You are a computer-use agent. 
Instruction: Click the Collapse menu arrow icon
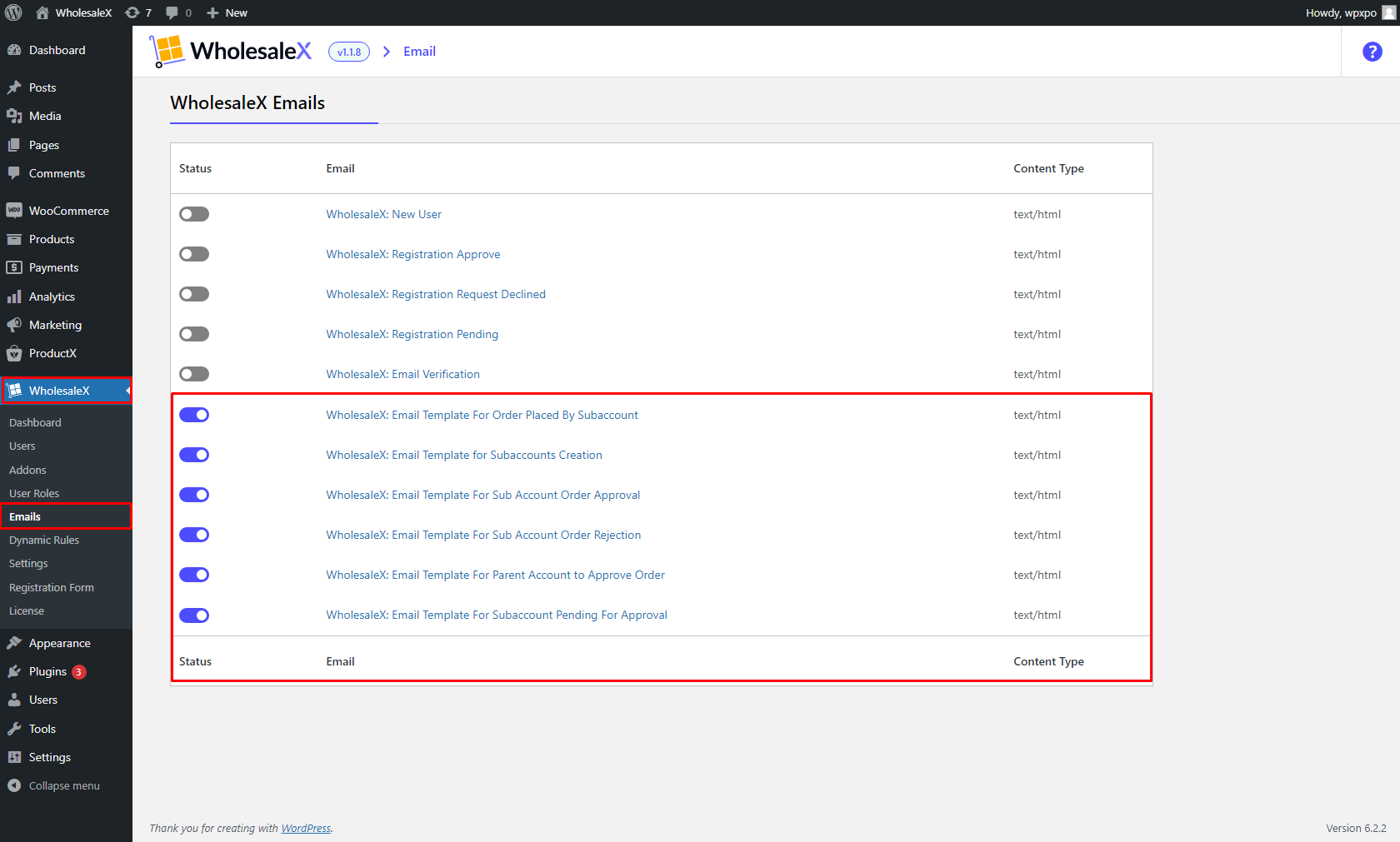coord(14,785)
